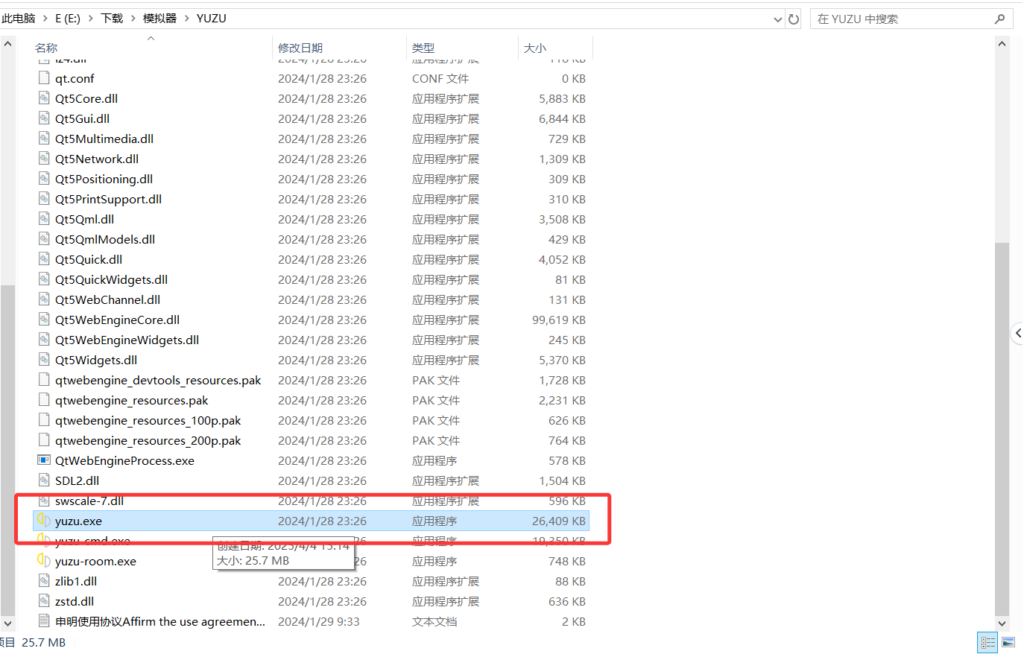Click the Qt5Qml.dll file icon

(44, 219)
